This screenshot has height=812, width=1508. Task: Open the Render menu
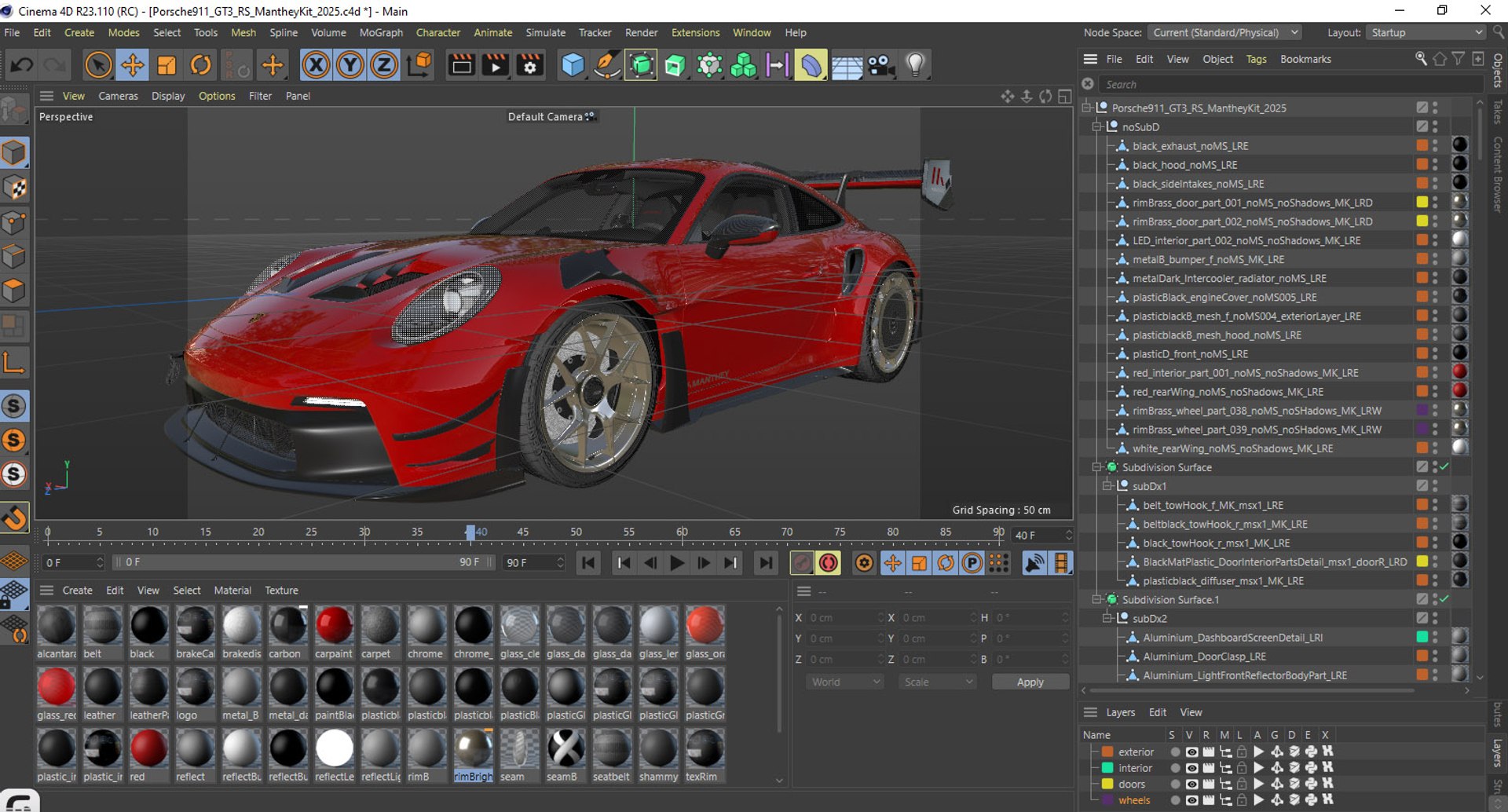(x=642, y=32)
